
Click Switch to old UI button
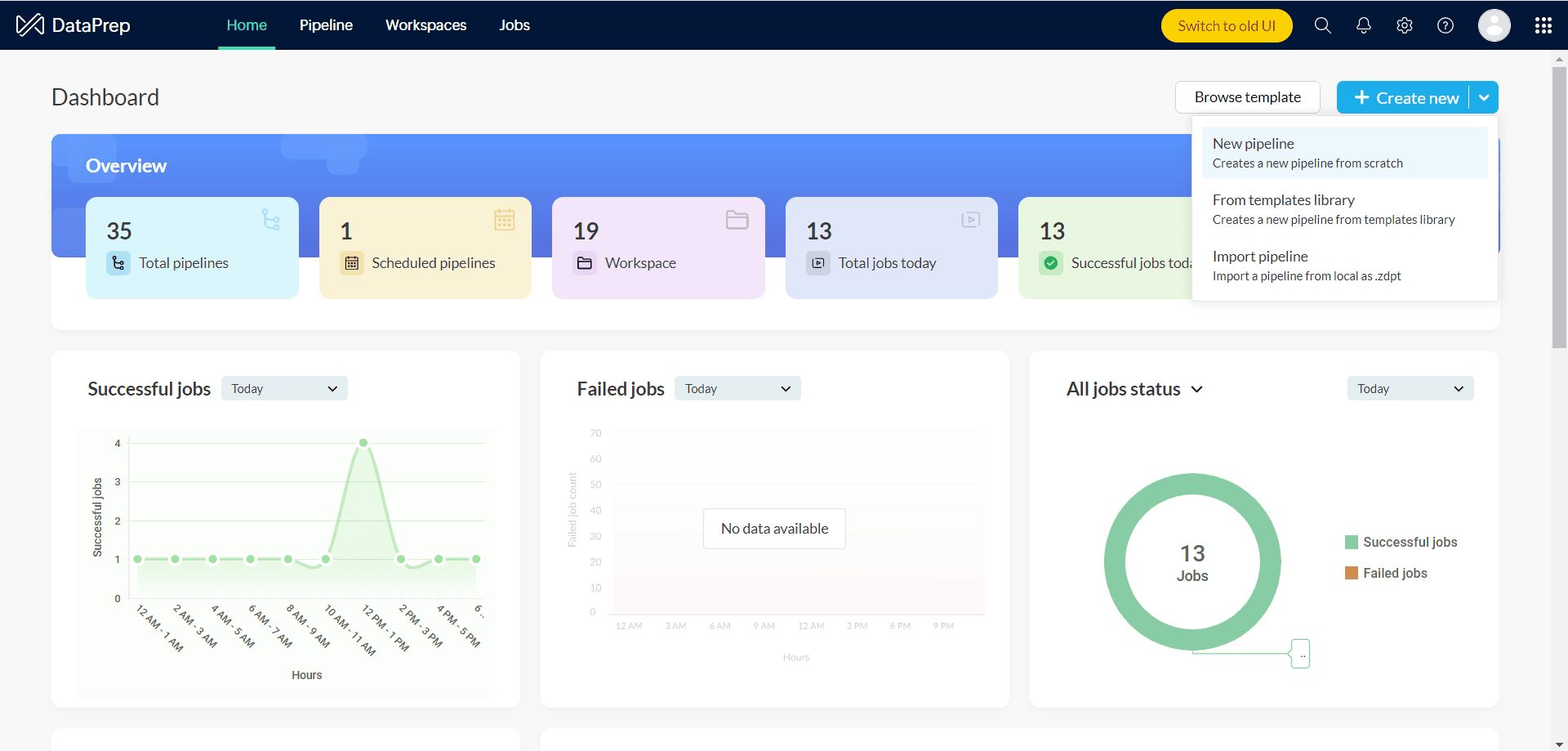click(x=1226, y=25)
